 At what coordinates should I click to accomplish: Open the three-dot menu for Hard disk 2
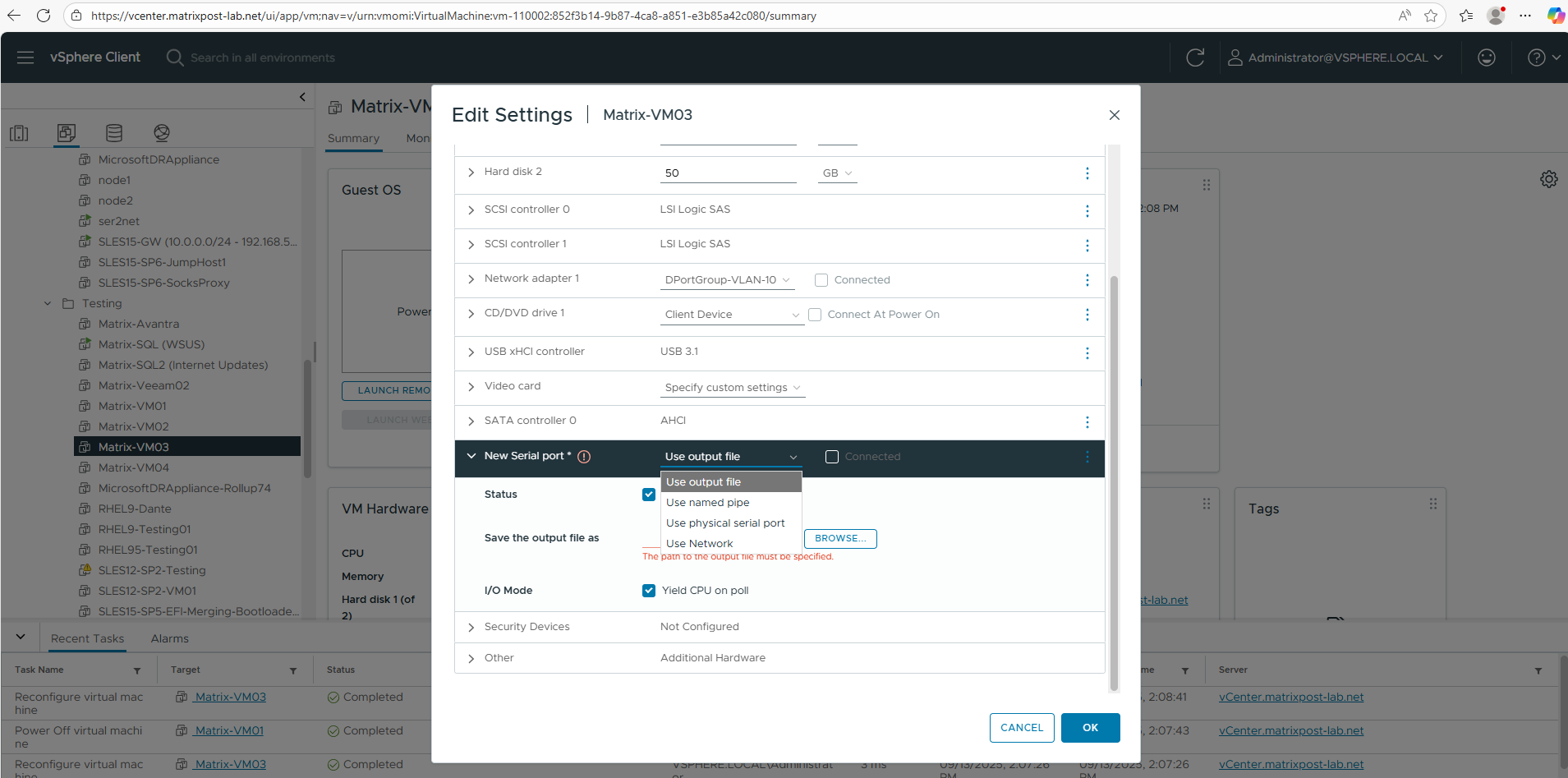1087,173
